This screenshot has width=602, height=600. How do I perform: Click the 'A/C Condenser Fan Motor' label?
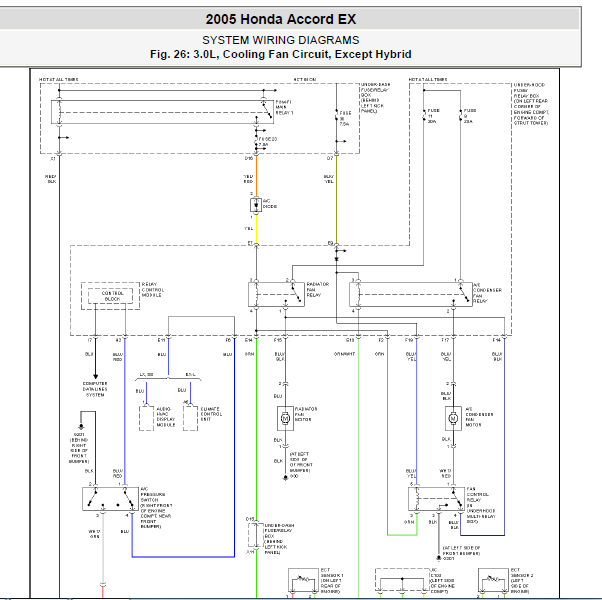479,417
